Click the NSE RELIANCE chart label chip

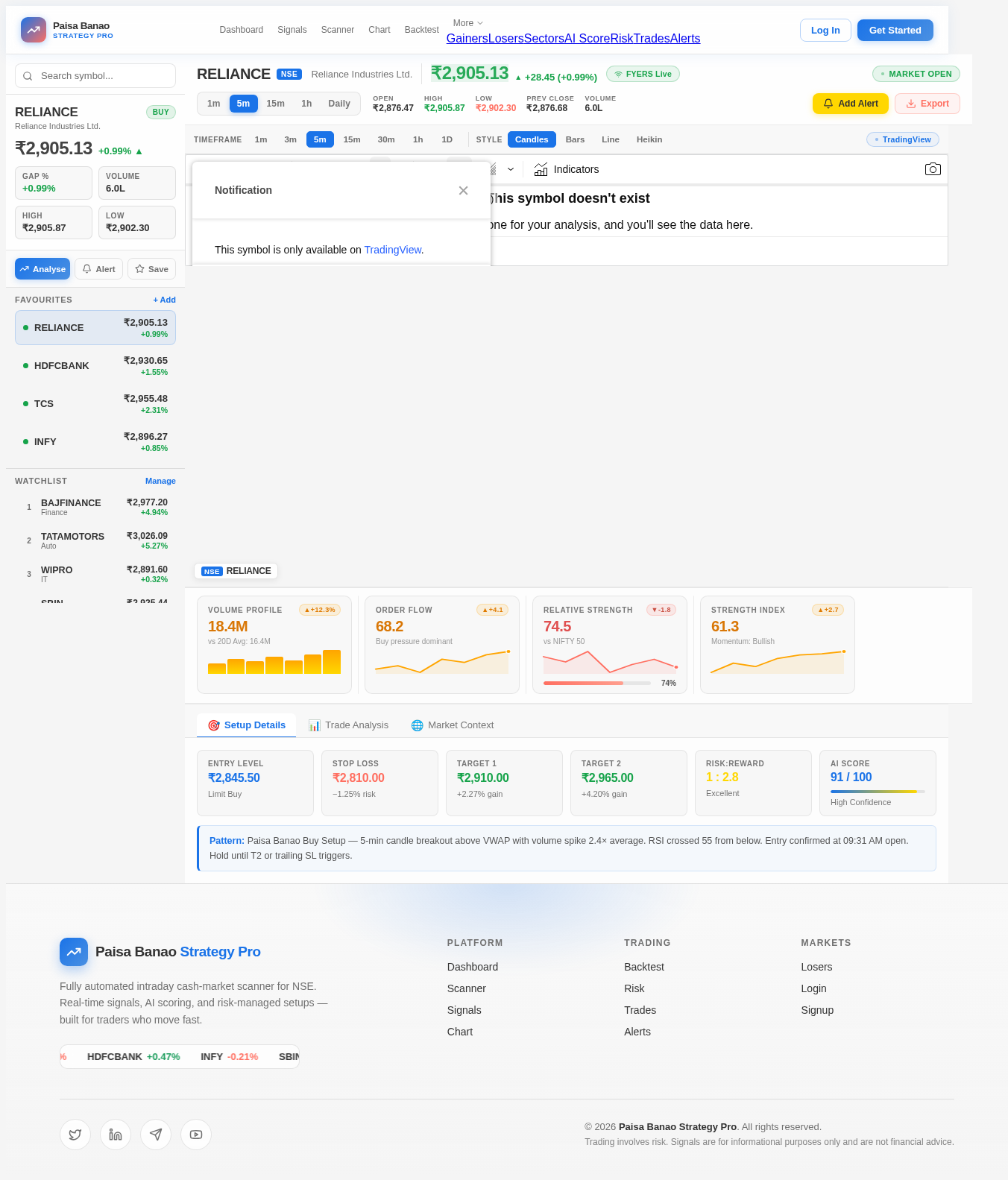pos(236,571)
